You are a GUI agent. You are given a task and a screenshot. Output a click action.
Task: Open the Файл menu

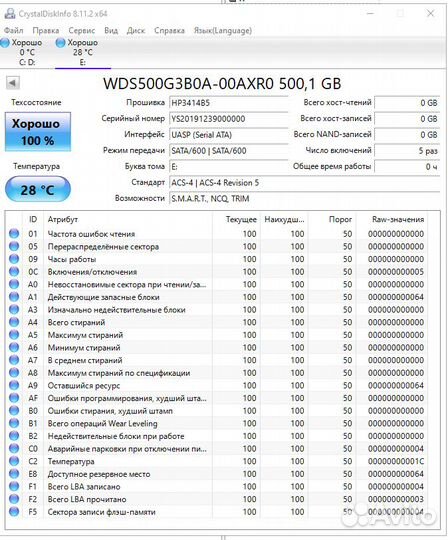pos(14,30)
